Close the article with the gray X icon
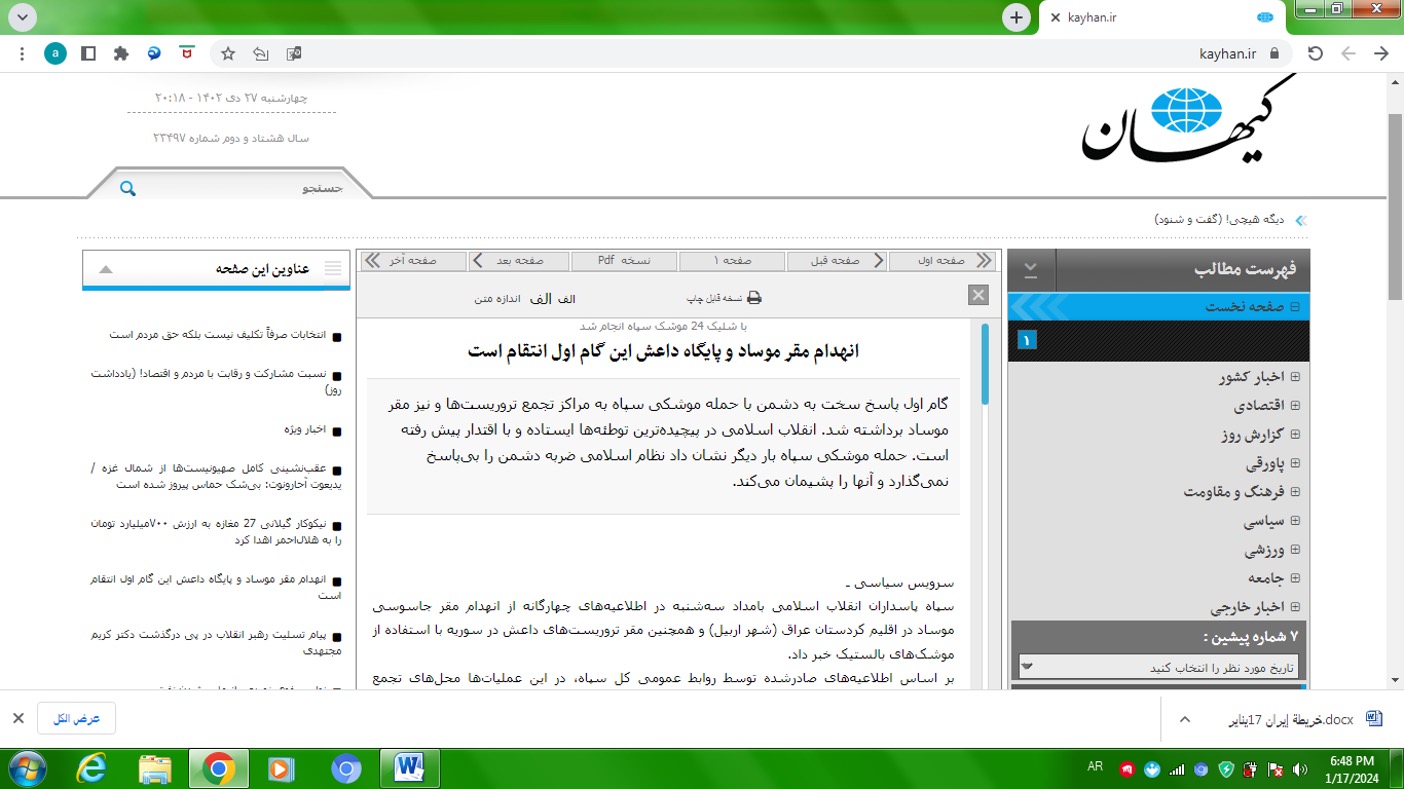 pos(978,295)
